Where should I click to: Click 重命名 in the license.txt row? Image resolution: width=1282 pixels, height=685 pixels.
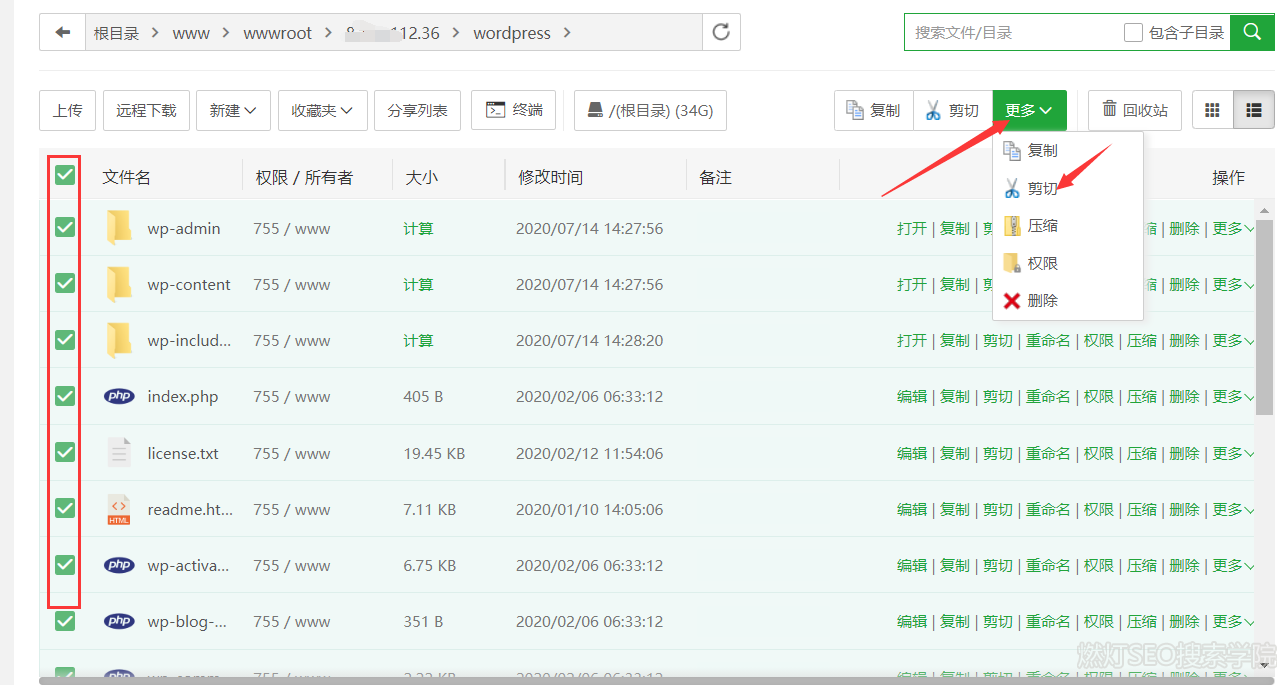click(1048, 453)
